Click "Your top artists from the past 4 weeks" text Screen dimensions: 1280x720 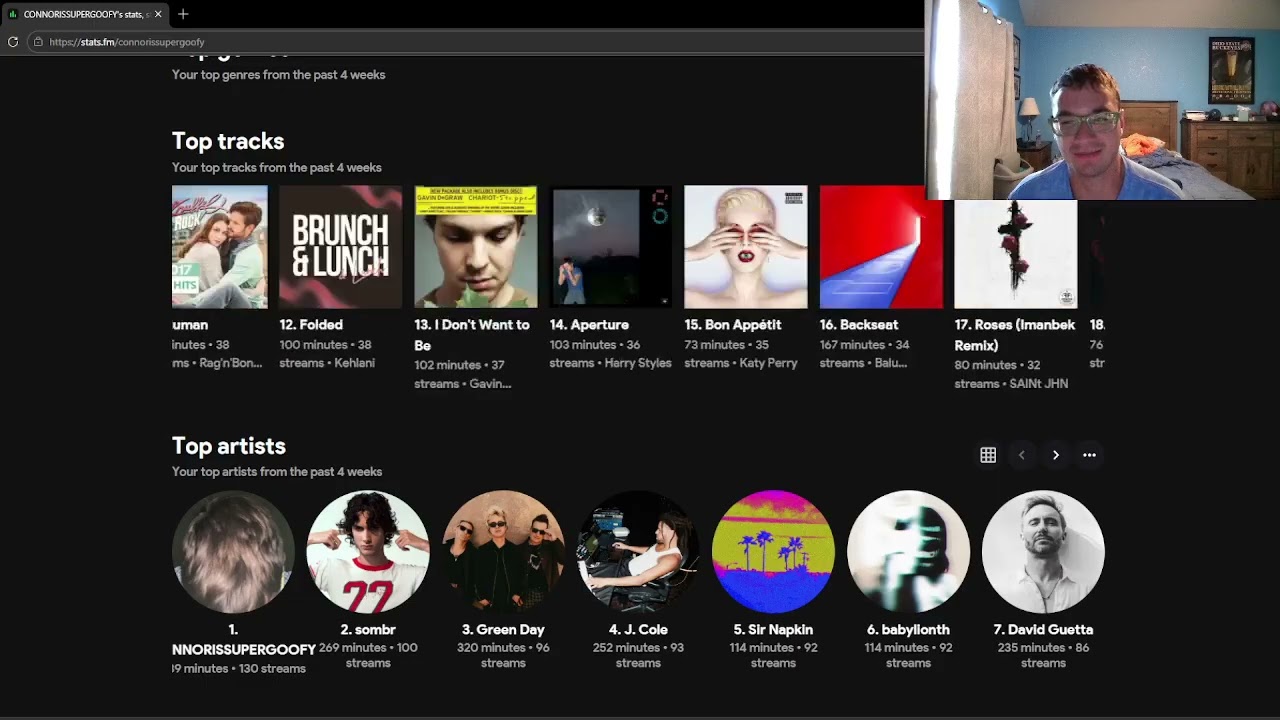coord(277,472)
